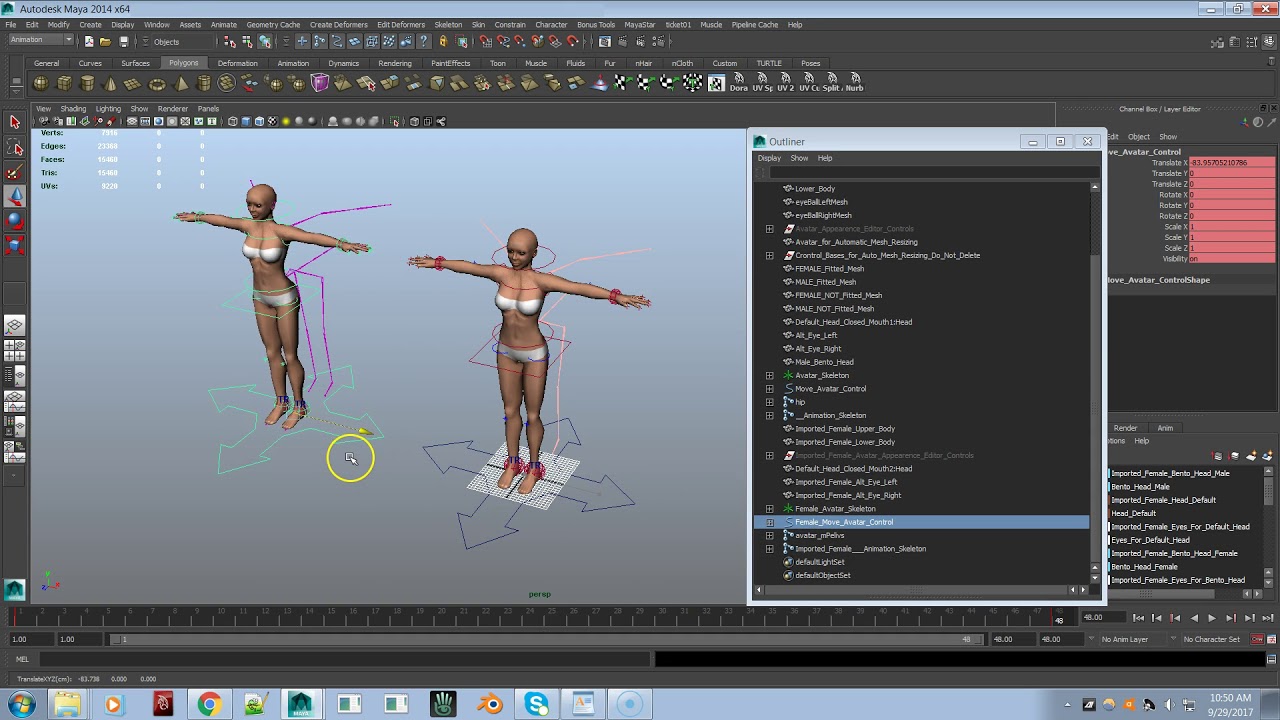Click the Nurb shelf script icon
The height and width of the screenshot is (720, 1280).
[x=855, y=82]
